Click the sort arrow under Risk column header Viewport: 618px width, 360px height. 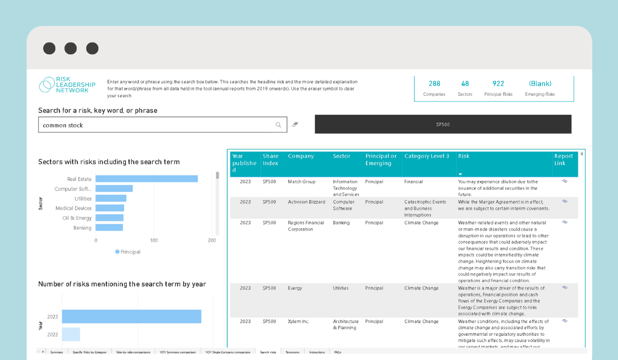tap(460, 174)
